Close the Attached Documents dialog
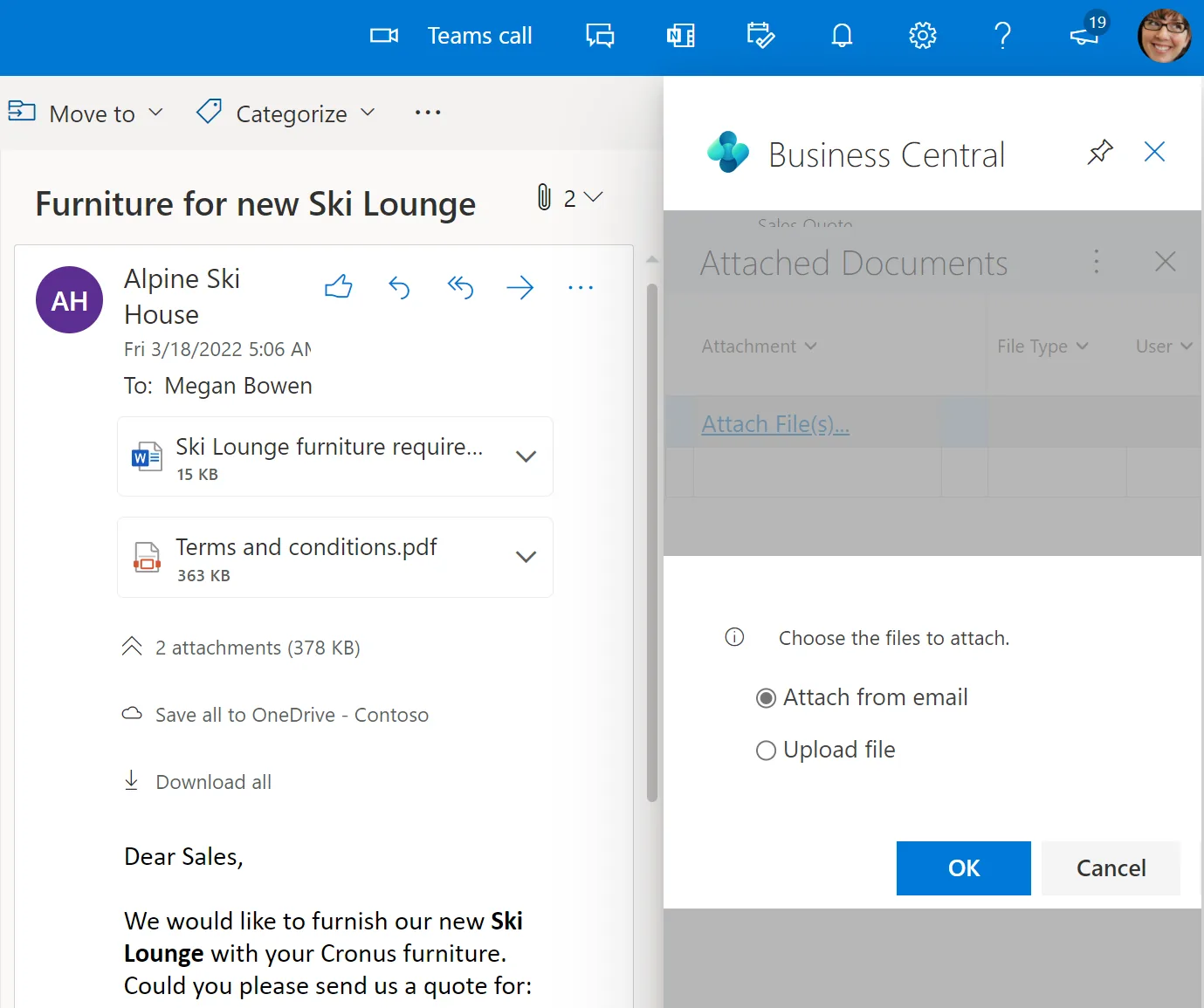1204x1008 pixels. [x=1165, y=262]
